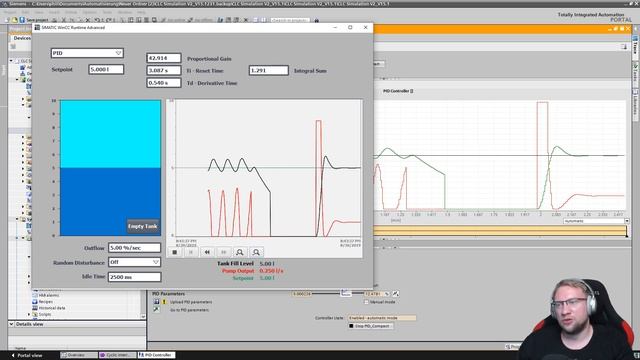Zoom out on the trend view
Screen dimensions: 640x360
[256, 252]
